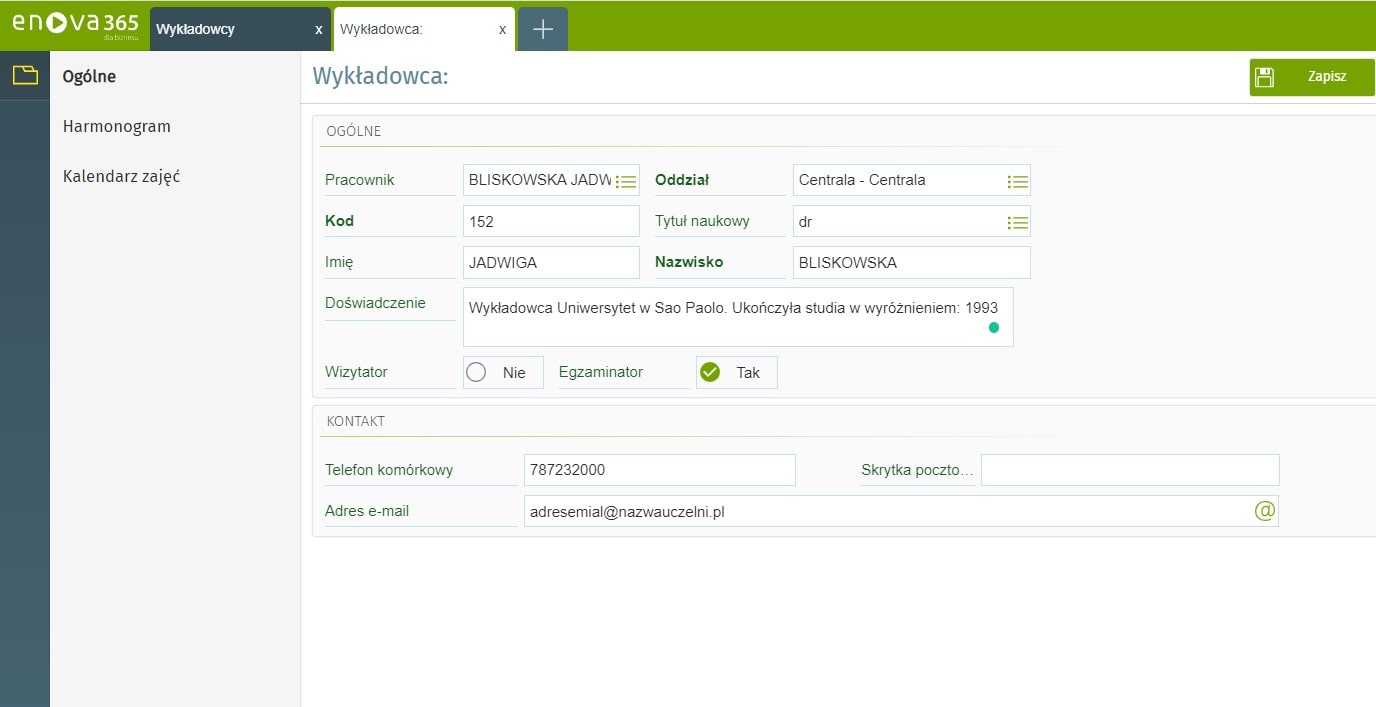This screenshot has height=707, width=1376.
Task: Click the Skrytka pocztowa input field
Action: [1128, 469]
